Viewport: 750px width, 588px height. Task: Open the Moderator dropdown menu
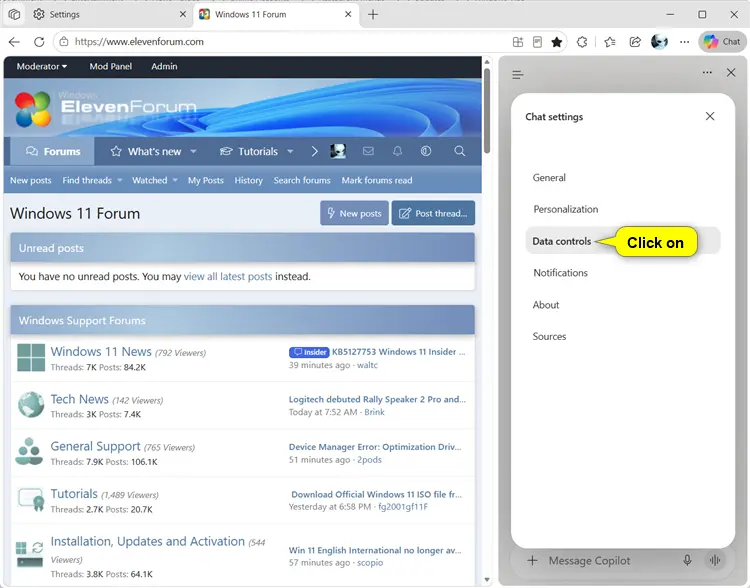pos(42,67)
